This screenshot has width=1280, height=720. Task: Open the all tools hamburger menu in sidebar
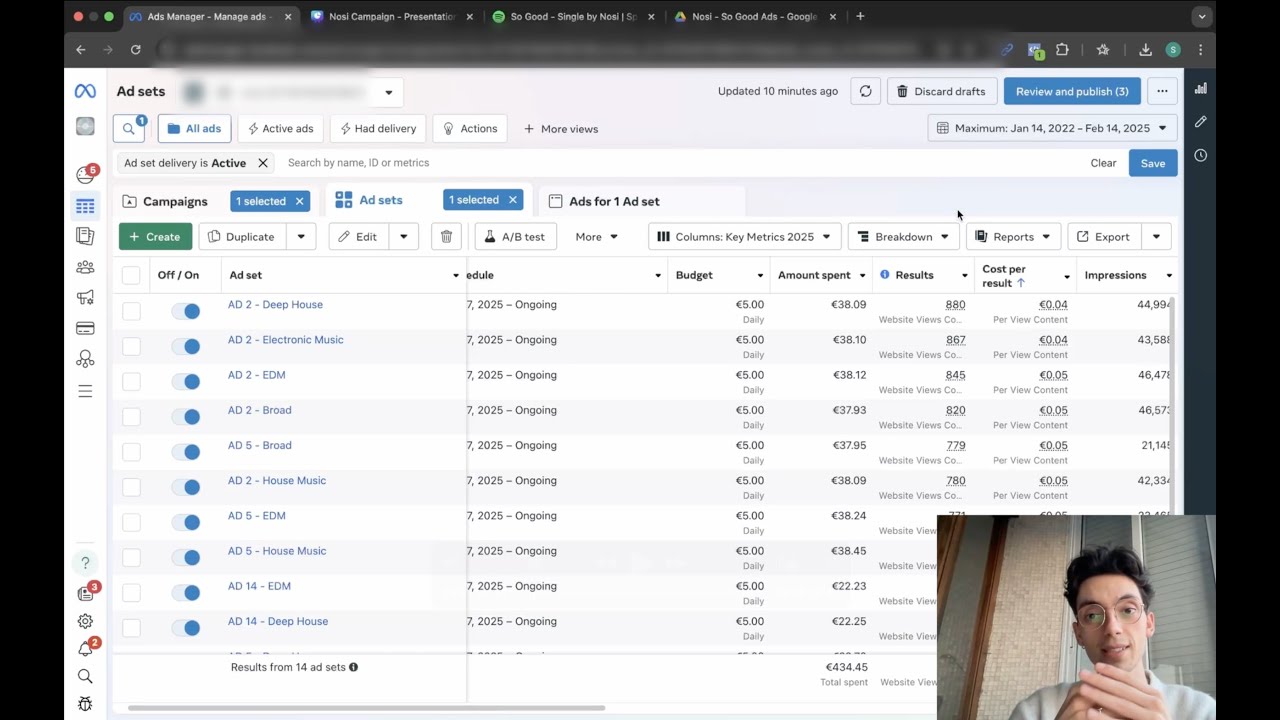pos(85,391)
